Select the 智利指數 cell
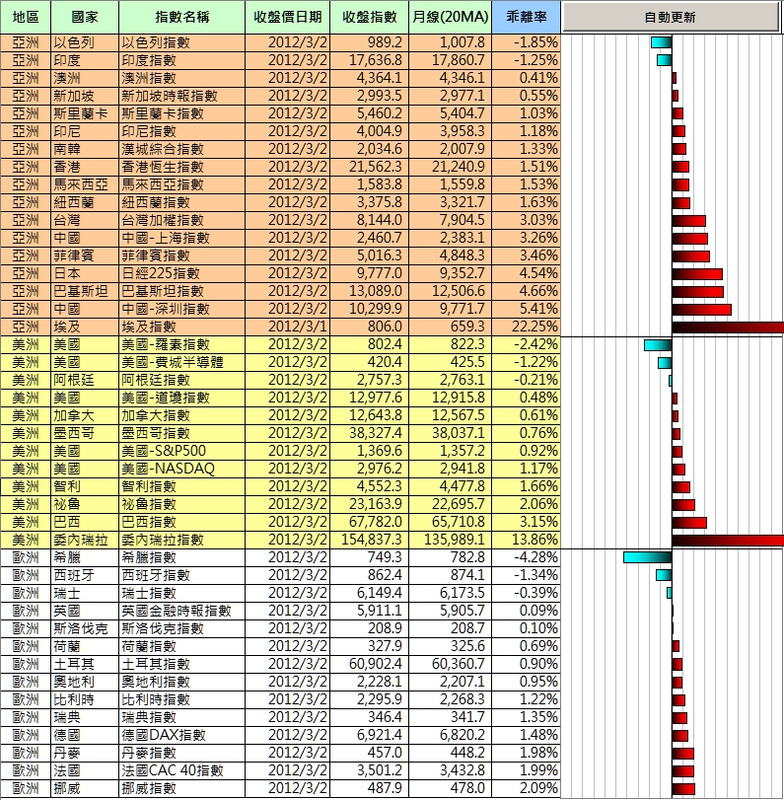 tap(182, 486)
